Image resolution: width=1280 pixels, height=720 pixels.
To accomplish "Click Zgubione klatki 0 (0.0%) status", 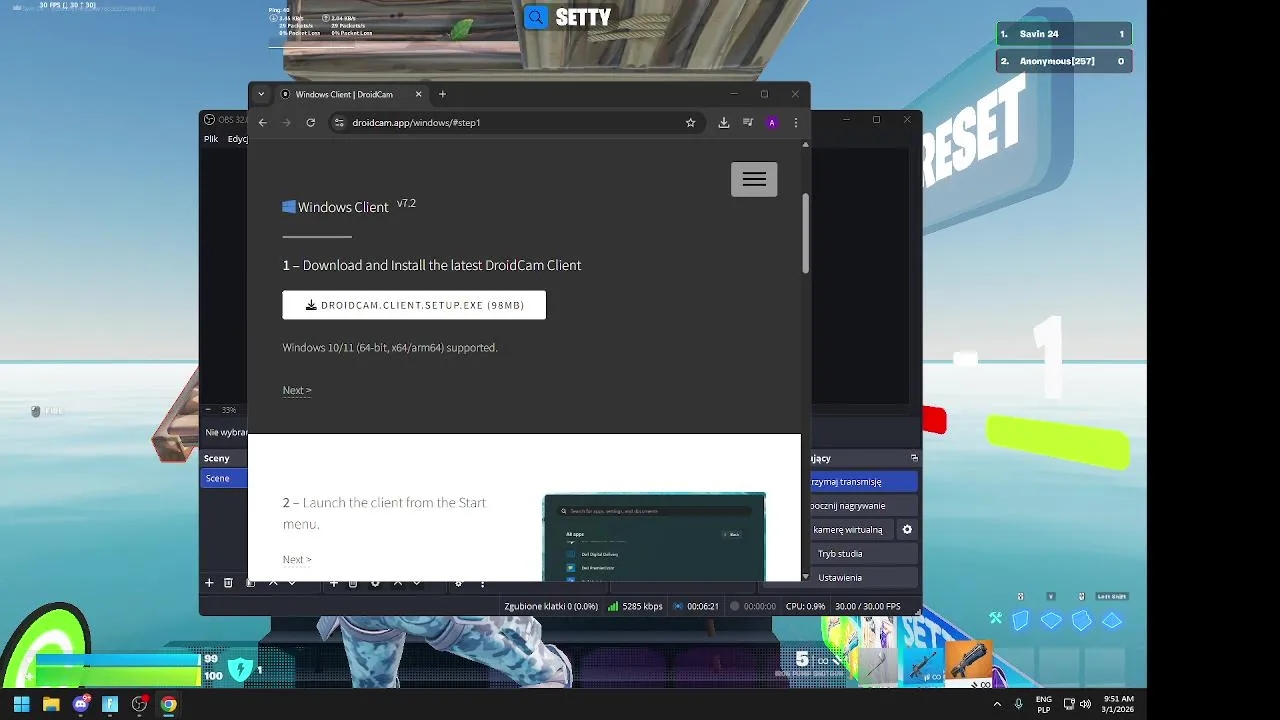I will click(551, 606).
